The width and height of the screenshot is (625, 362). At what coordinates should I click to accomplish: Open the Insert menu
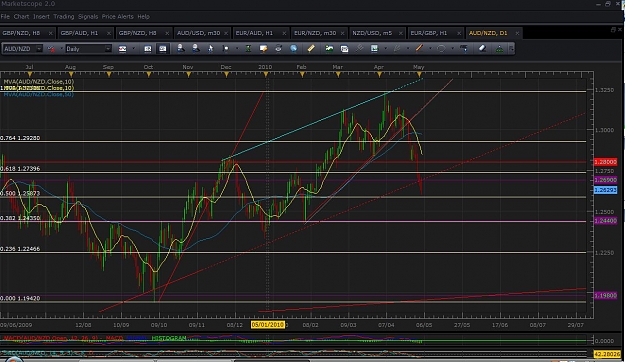pos(41,16)
